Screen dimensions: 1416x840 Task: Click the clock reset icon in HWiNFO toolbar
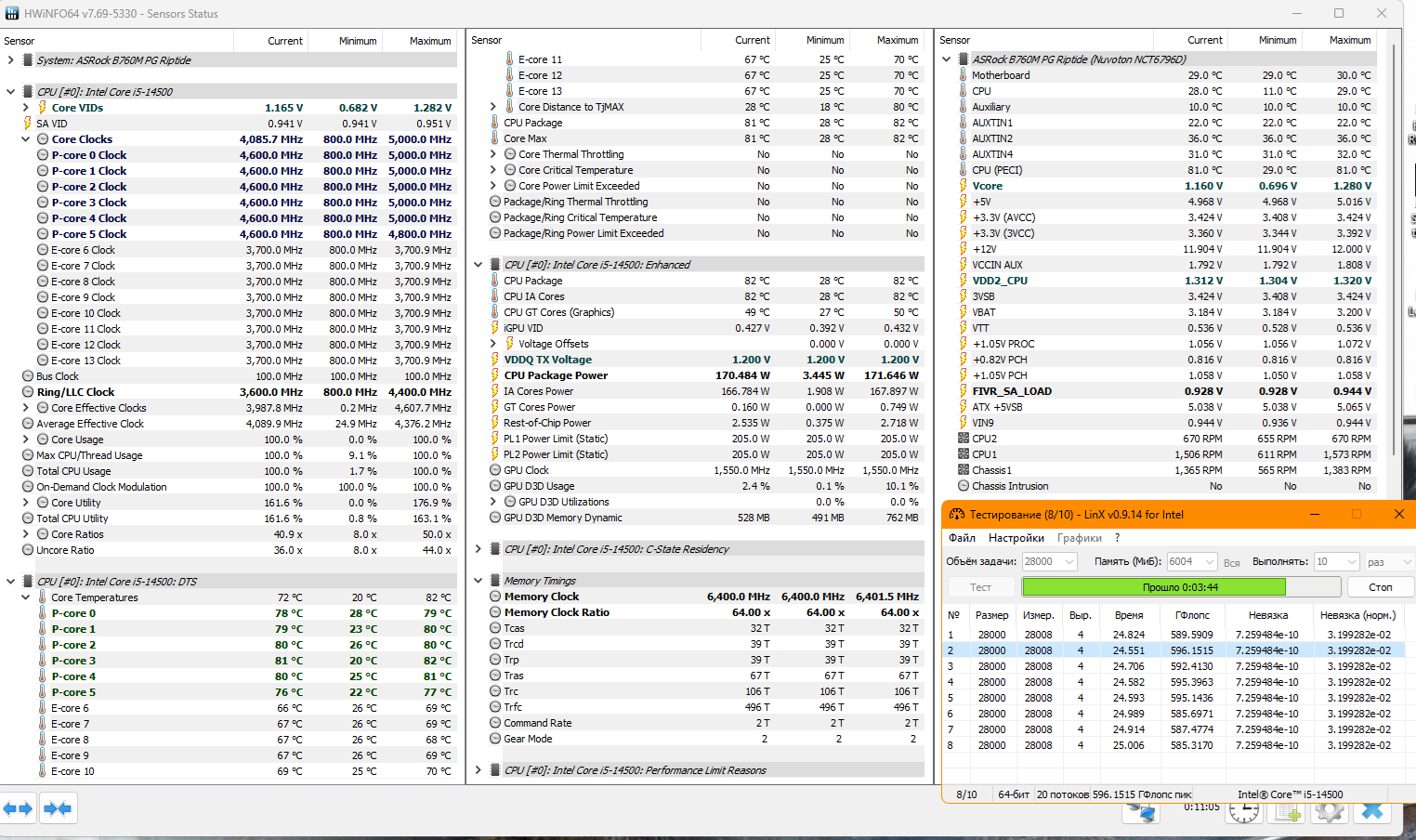tap(1243, 812)
